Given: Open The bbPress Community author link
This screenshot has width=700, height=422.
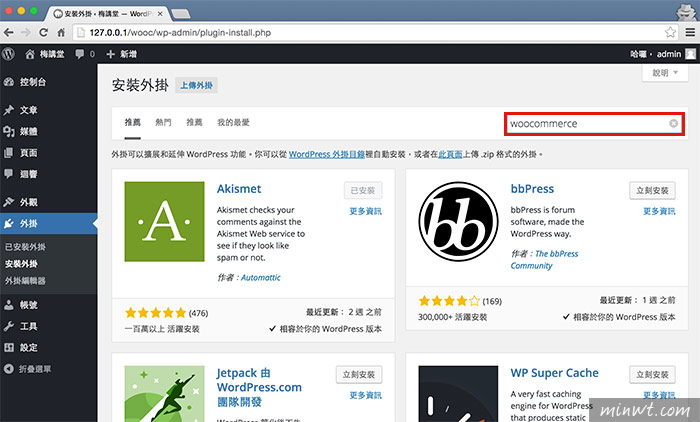Looking at the screenshot, I should [x=544, y=260].
